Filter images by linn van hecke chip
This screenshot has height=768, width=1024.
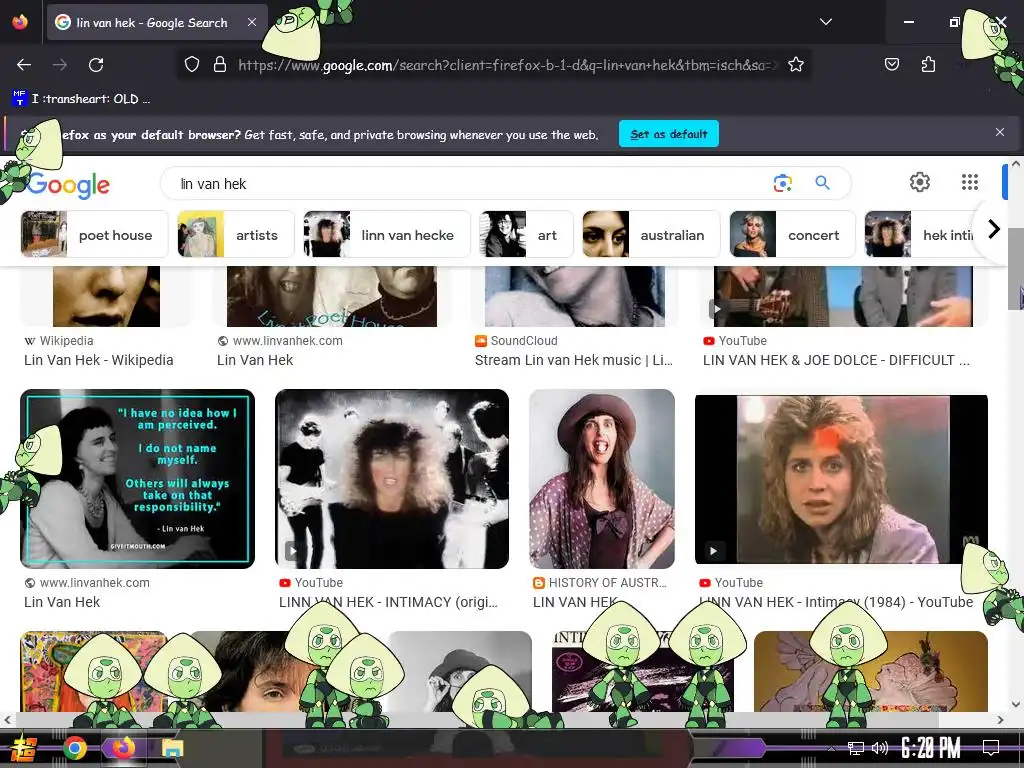387,234
